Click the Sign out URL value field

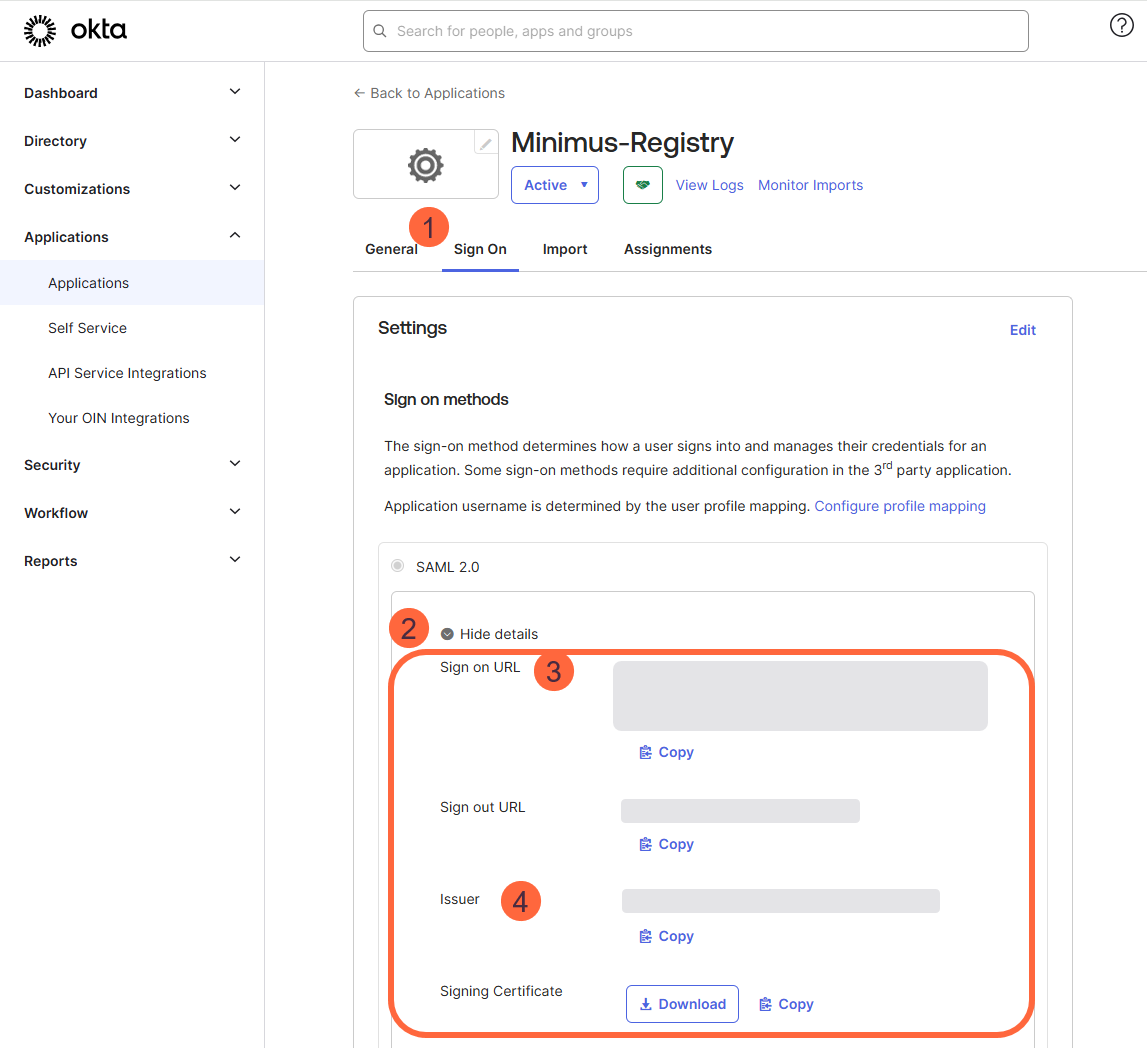(740, 811)
